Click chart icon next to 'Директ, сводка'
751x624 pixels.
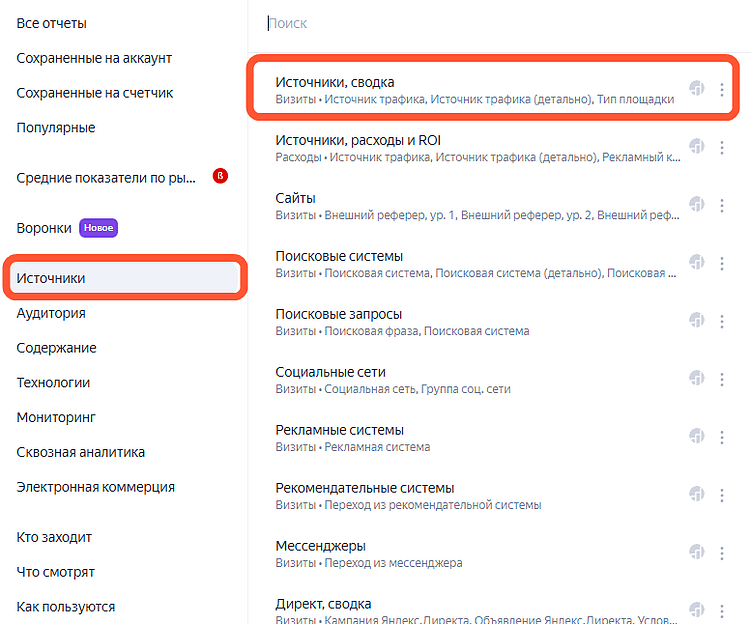click(x=697, y=610)
